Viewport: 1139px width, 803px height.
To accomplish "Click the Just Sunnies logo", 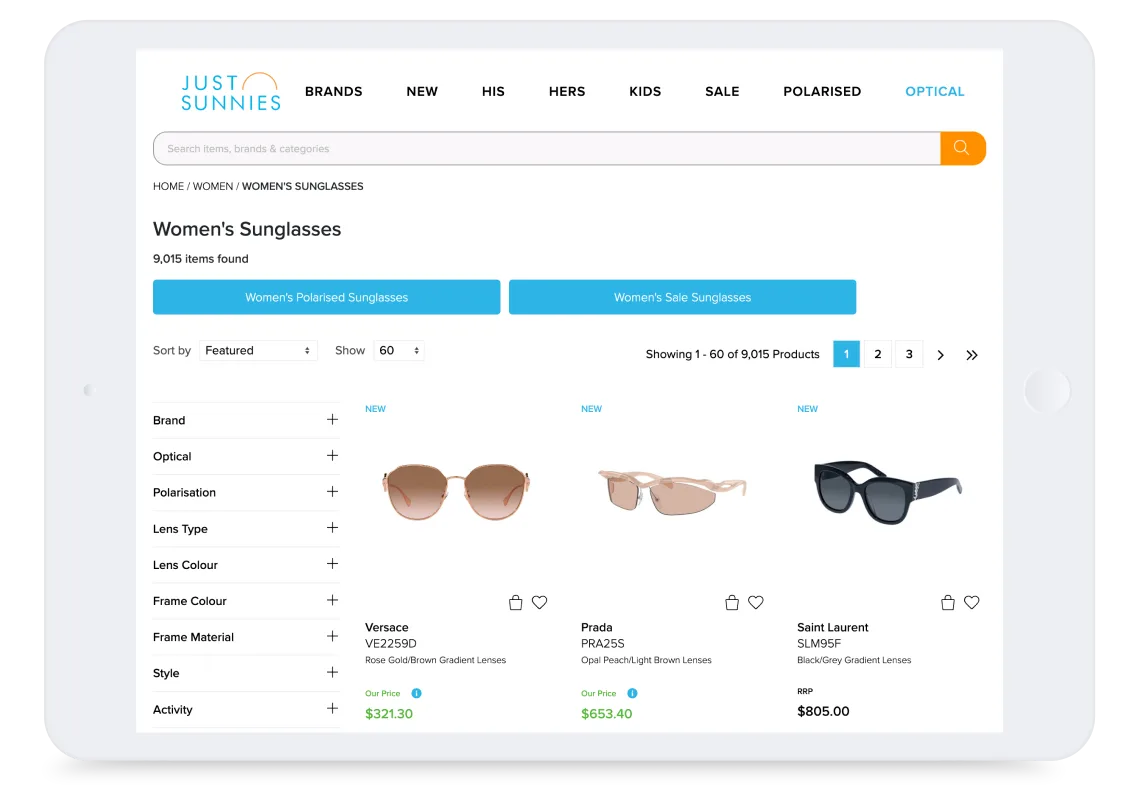I will (230, 92).
